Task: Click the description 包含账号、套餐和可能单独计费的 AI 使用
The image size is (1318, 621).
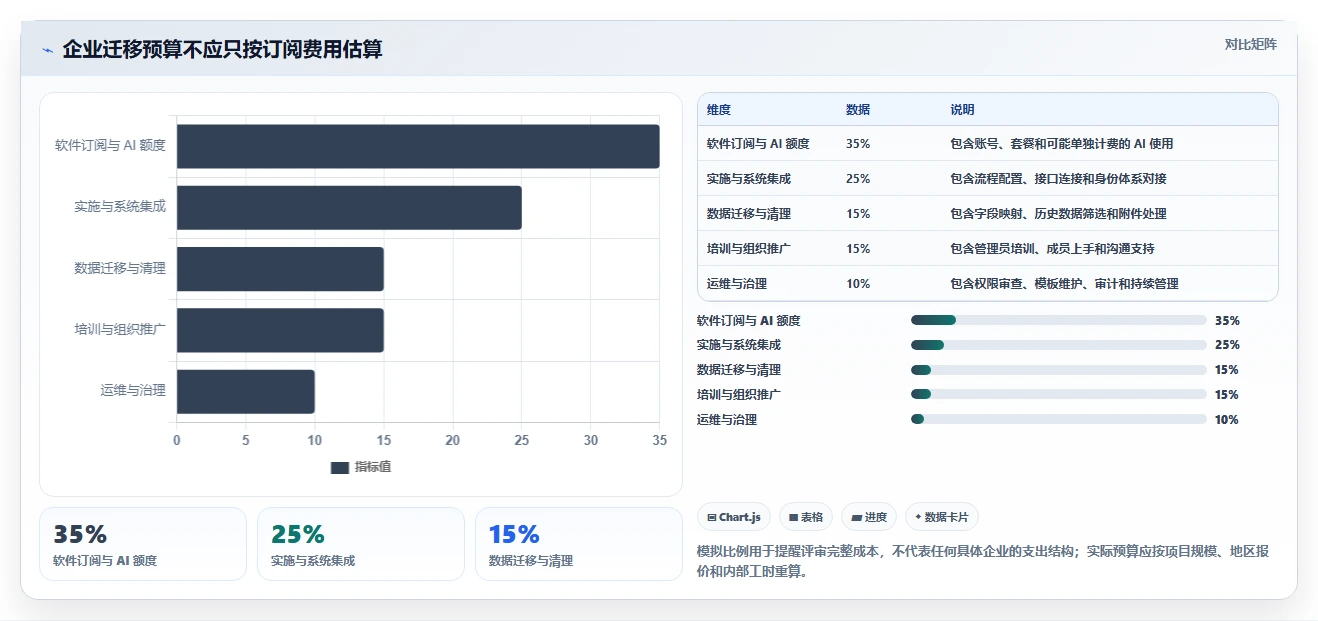Action: pos(1061,144)
